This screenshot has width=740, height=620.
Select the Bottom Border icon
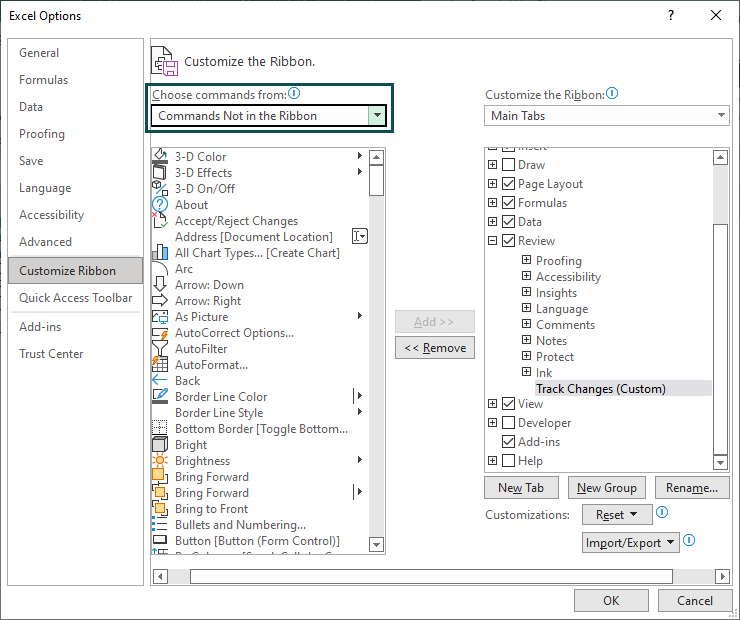(160, 428)
